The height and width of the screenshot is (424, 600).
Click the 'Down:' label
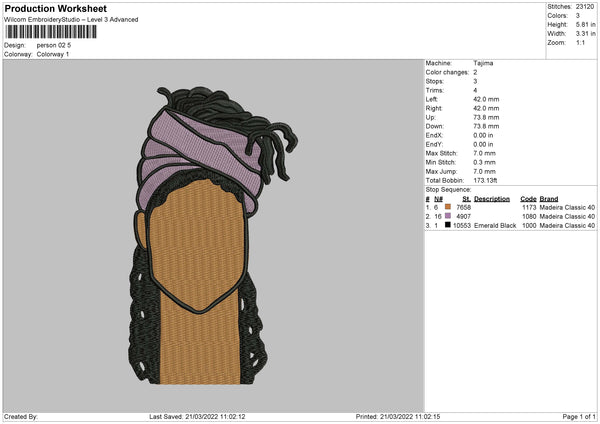coord(434,126)
